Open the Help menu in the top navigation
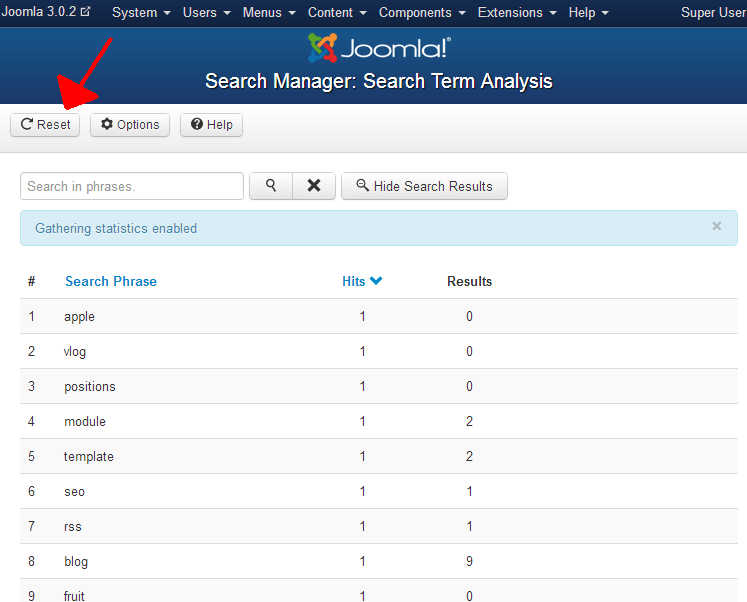 click(588, 12)
